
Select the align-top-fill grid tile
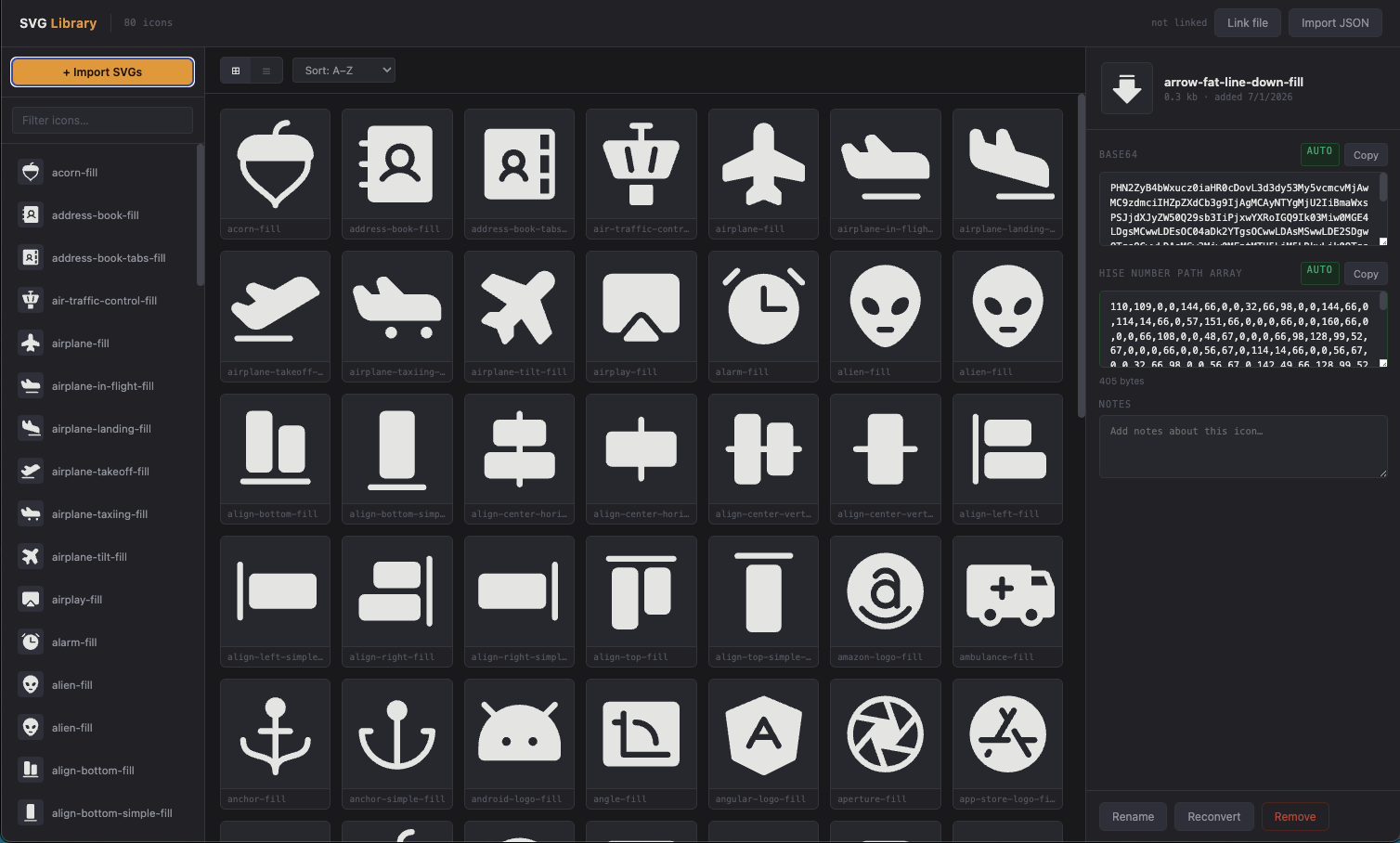(x=641, y=602)
